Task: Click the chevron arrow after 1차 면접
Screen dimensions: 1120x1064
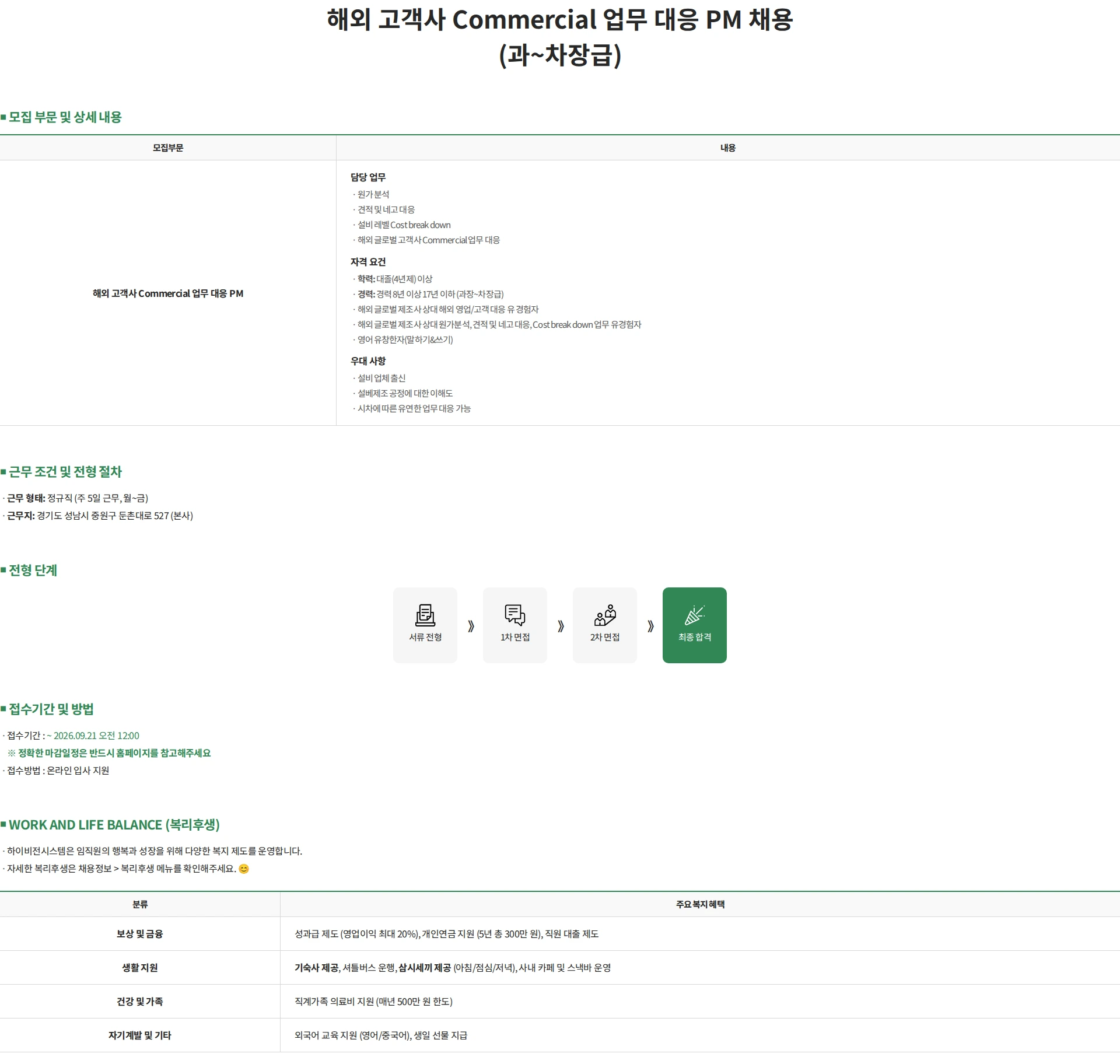Action: coord(561,626)
